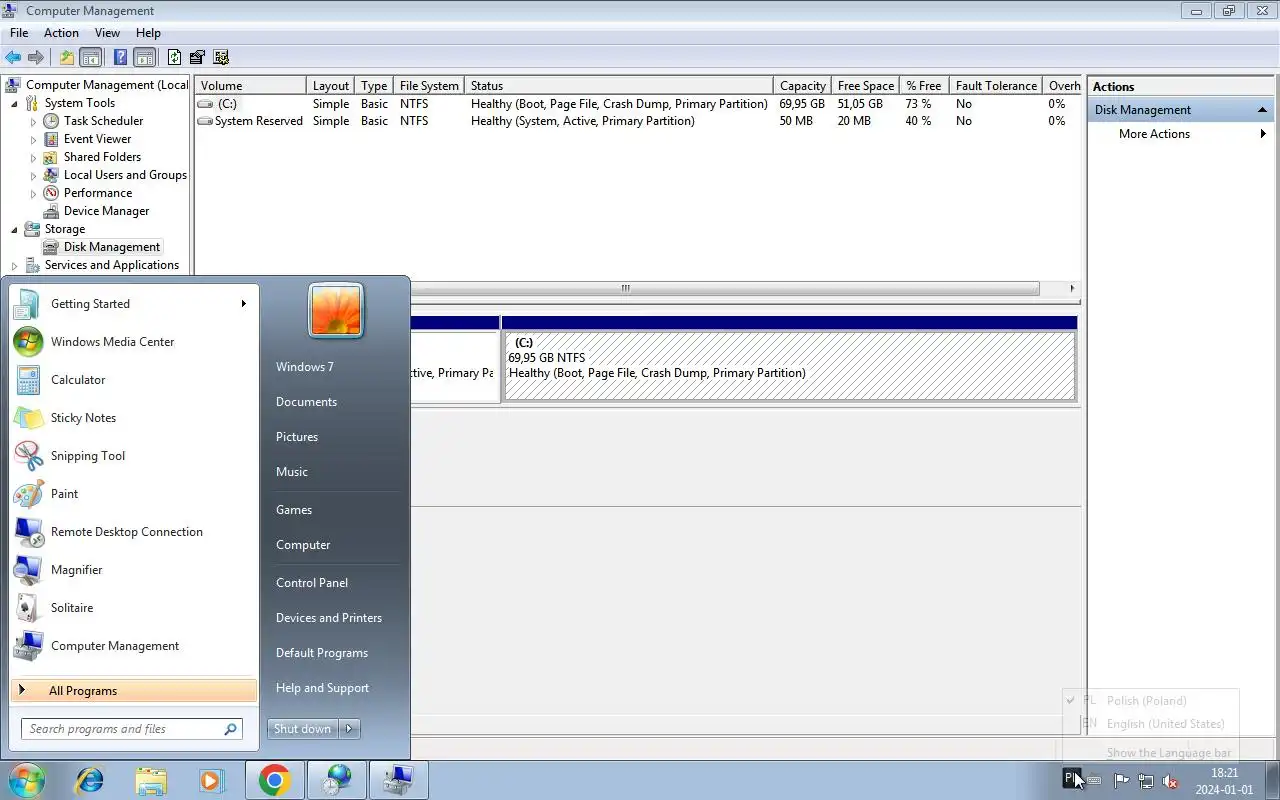Select the Performance icon in the tree

[x=51, y=193]
